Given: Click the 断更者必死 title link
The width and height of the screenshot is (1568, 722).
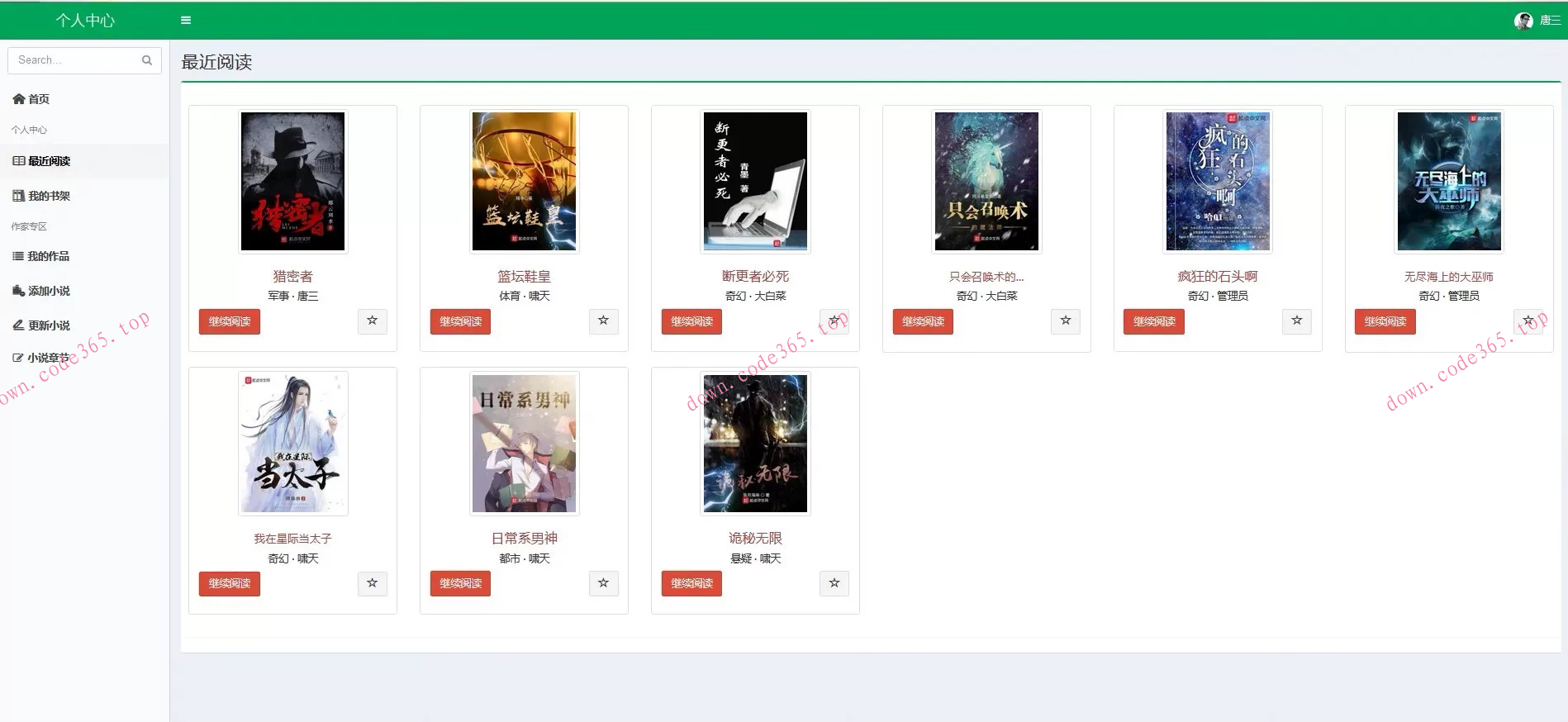Looking at the screenshot, I should point(755,277).
